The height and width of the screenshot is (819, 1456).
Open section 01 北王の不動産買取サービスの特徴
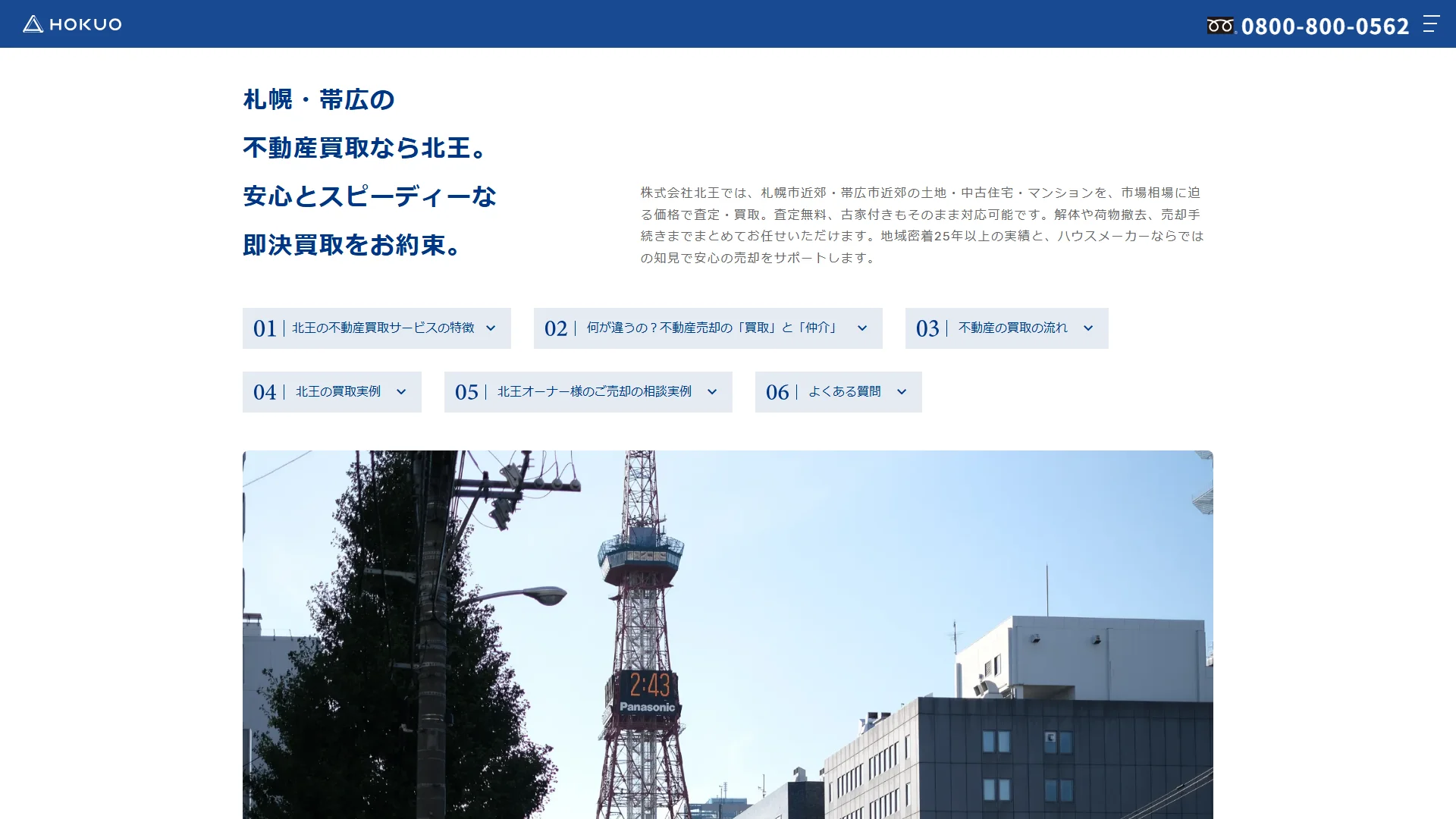coord(377,328)
